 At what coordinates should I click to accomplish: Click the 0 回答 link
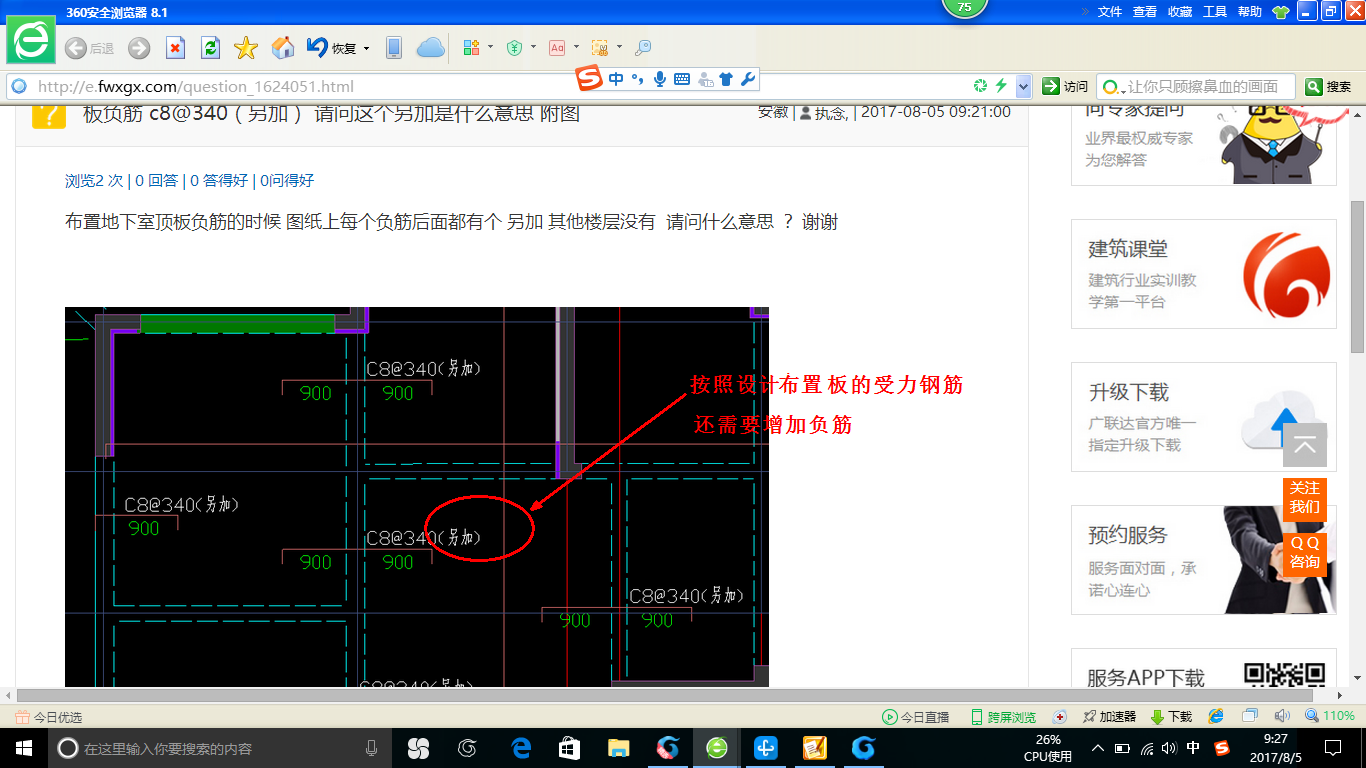(157, 180)
